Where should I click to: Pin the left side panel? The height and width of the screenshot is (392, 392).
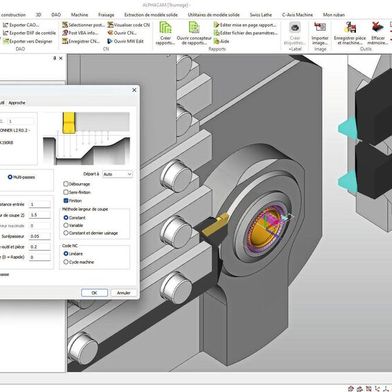pyautogui.click(x=55, y=58)
